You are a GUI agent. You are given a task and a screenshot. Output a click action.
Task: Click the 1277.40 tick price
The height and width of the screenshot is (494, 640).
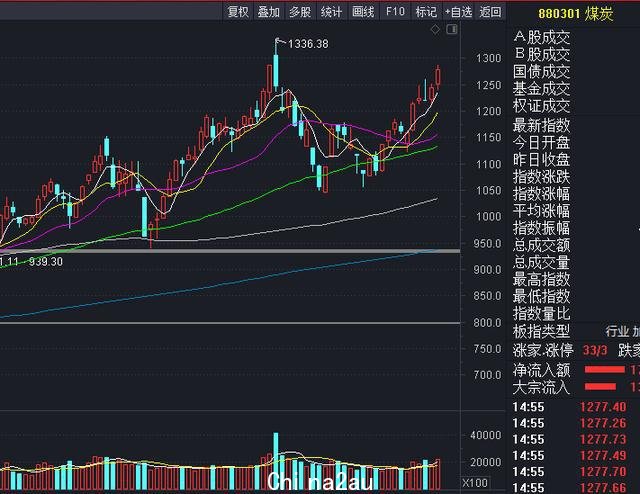[603, 407]
